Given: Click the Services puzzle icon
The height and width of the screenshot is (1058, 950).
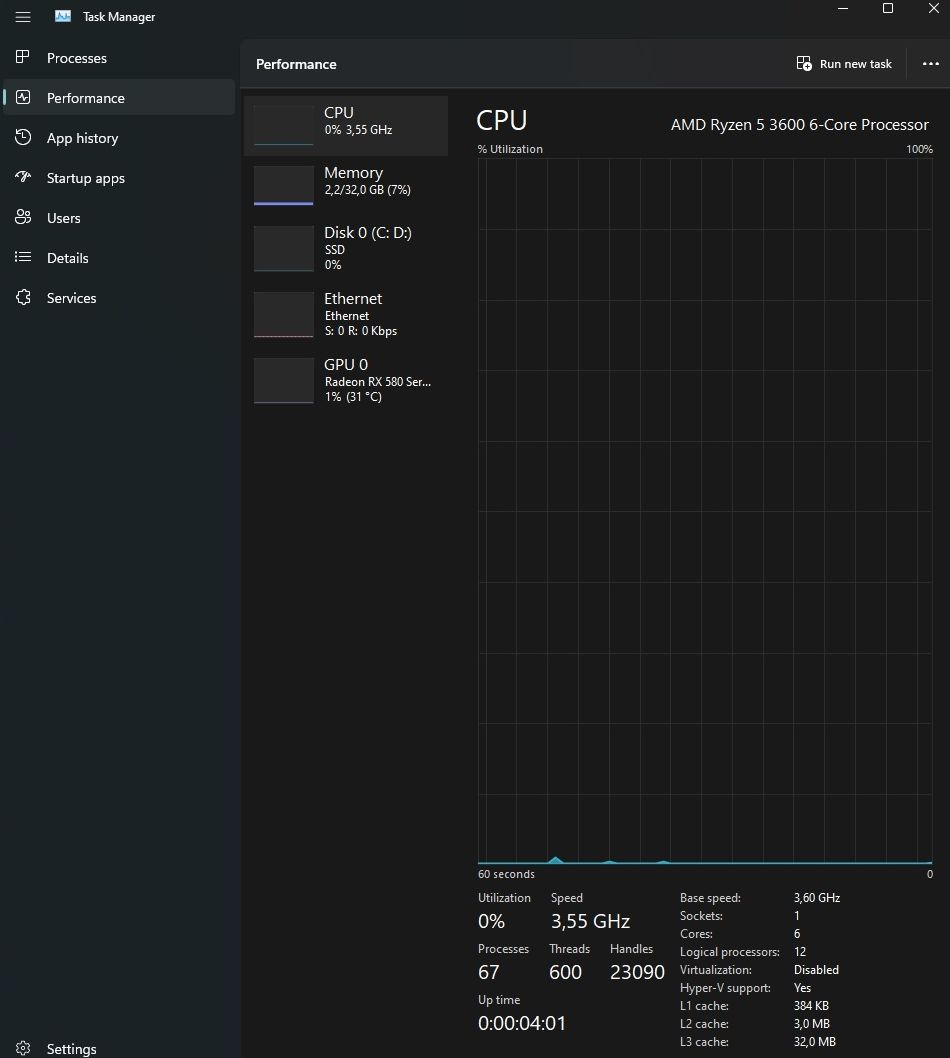Looking at the screenshot, I should (x=23, y=298).
